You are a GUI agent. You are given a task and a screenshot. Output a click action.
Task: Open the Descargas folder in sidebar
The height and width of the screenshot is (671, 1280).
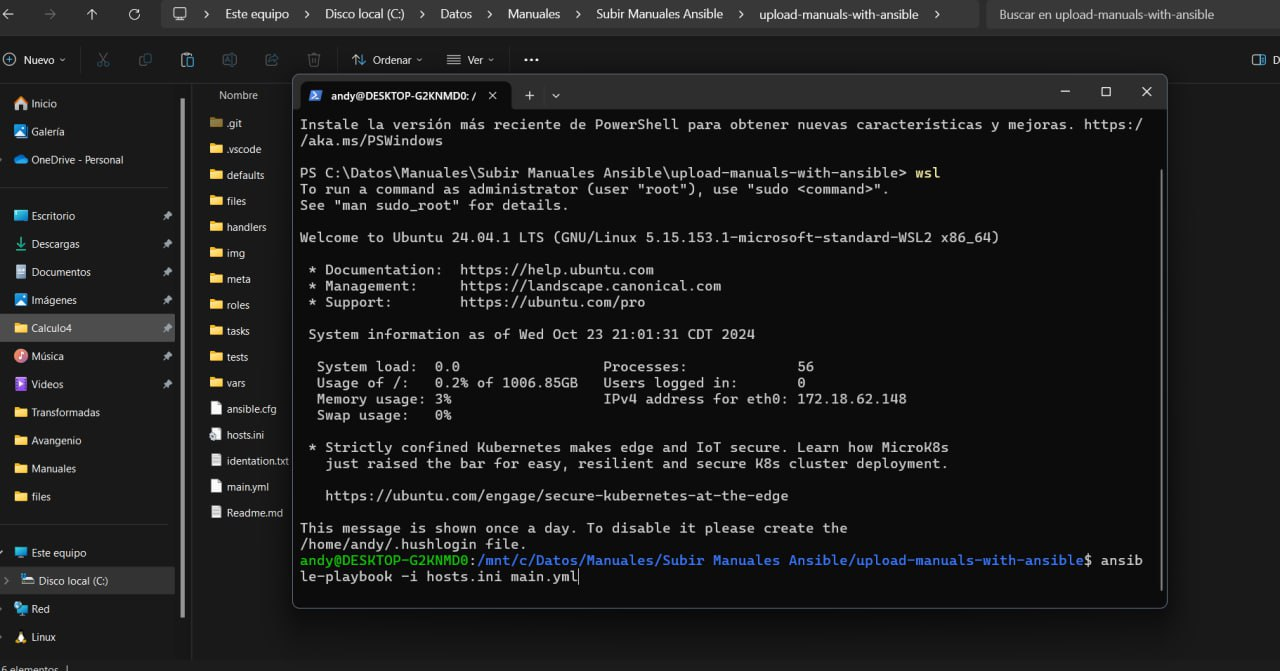point(55,244)
